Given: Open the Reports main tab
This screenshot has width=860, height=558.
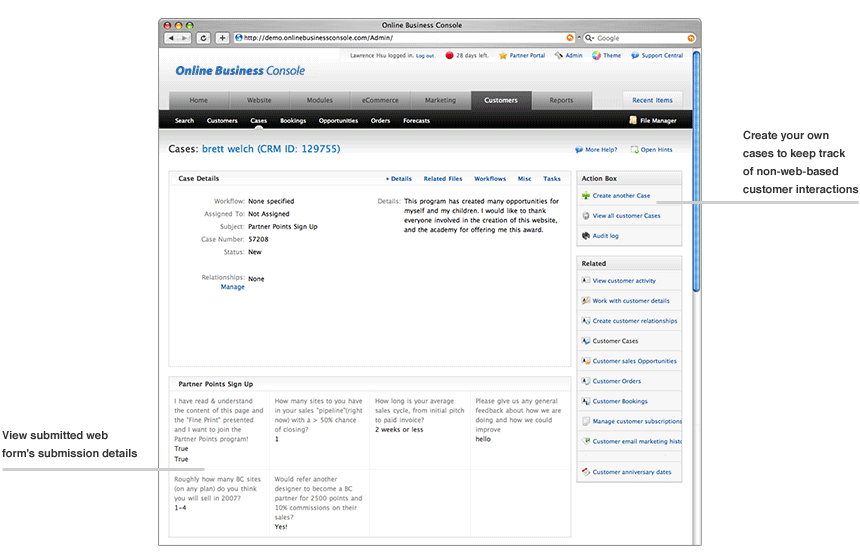Looking at the screenshot, I should click(561, 100).
